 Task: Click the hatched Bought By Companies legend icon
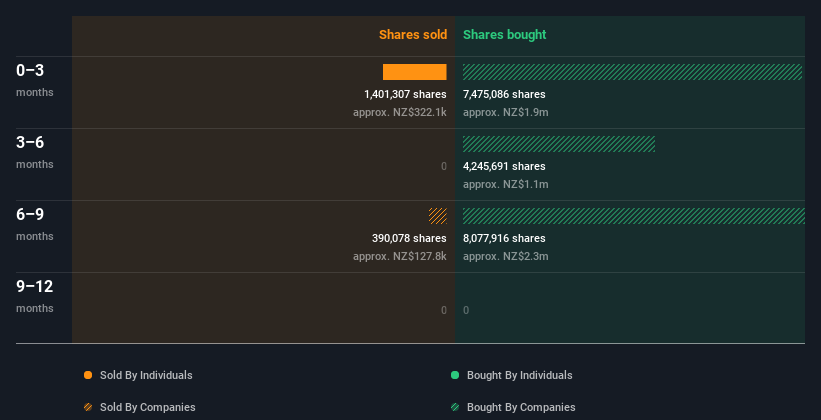tap(455, 407)
